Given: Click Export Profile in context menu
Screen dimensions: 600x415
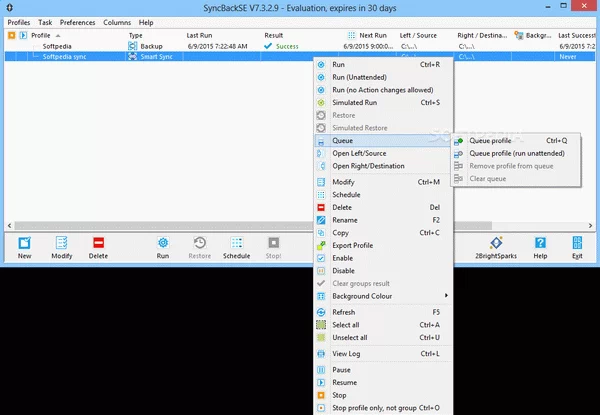Looking at the screenshot, I should 352,245.
